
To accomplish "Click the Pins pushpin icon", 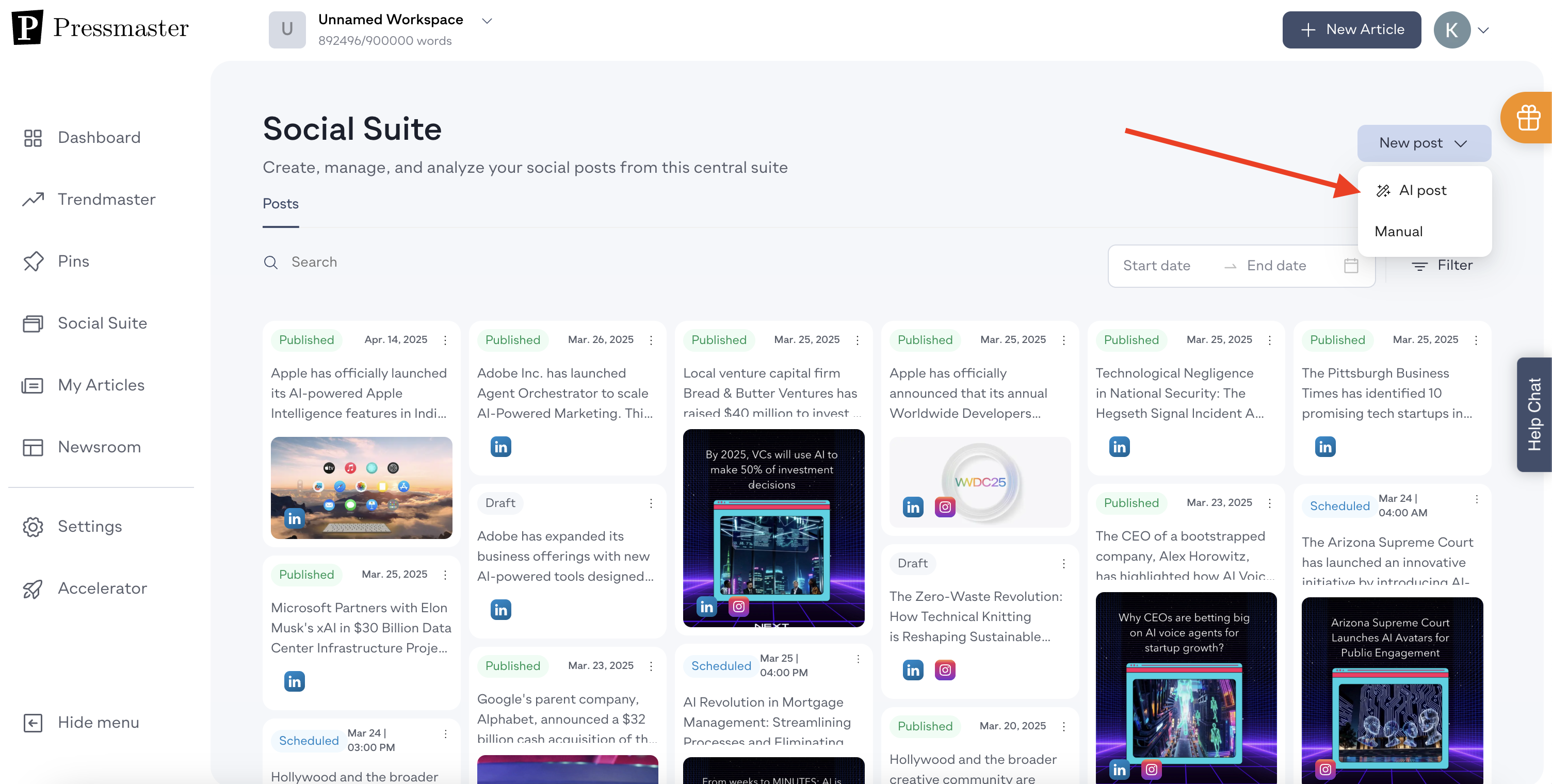I will coord(33,262).
